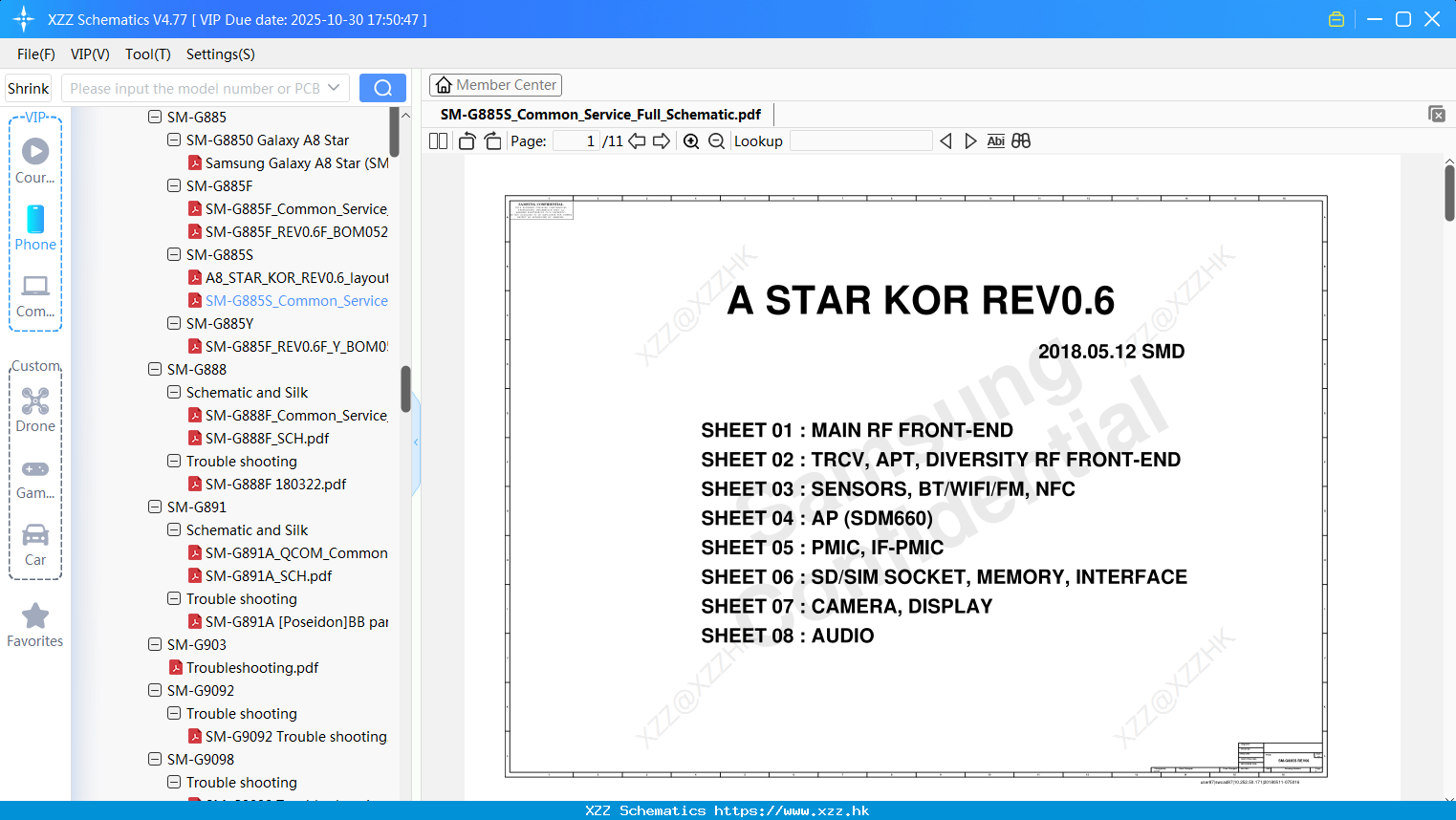Collapse Trouble shooting under SM-G888
Screen dimensions: 1456x820
click(x=174, y=461)
